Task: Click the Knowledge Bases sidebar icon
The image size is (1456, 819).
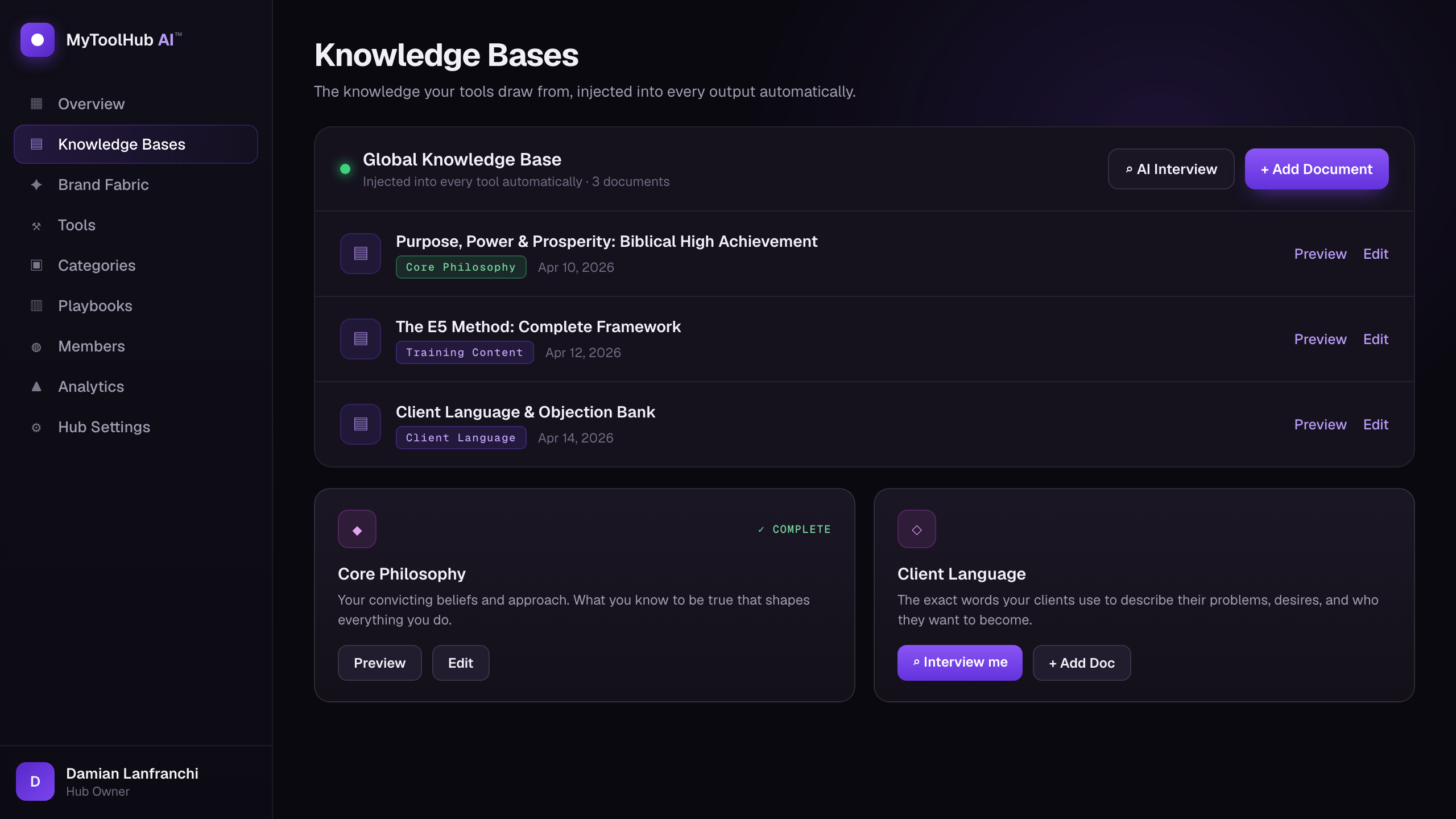Action: pos(36,144)
